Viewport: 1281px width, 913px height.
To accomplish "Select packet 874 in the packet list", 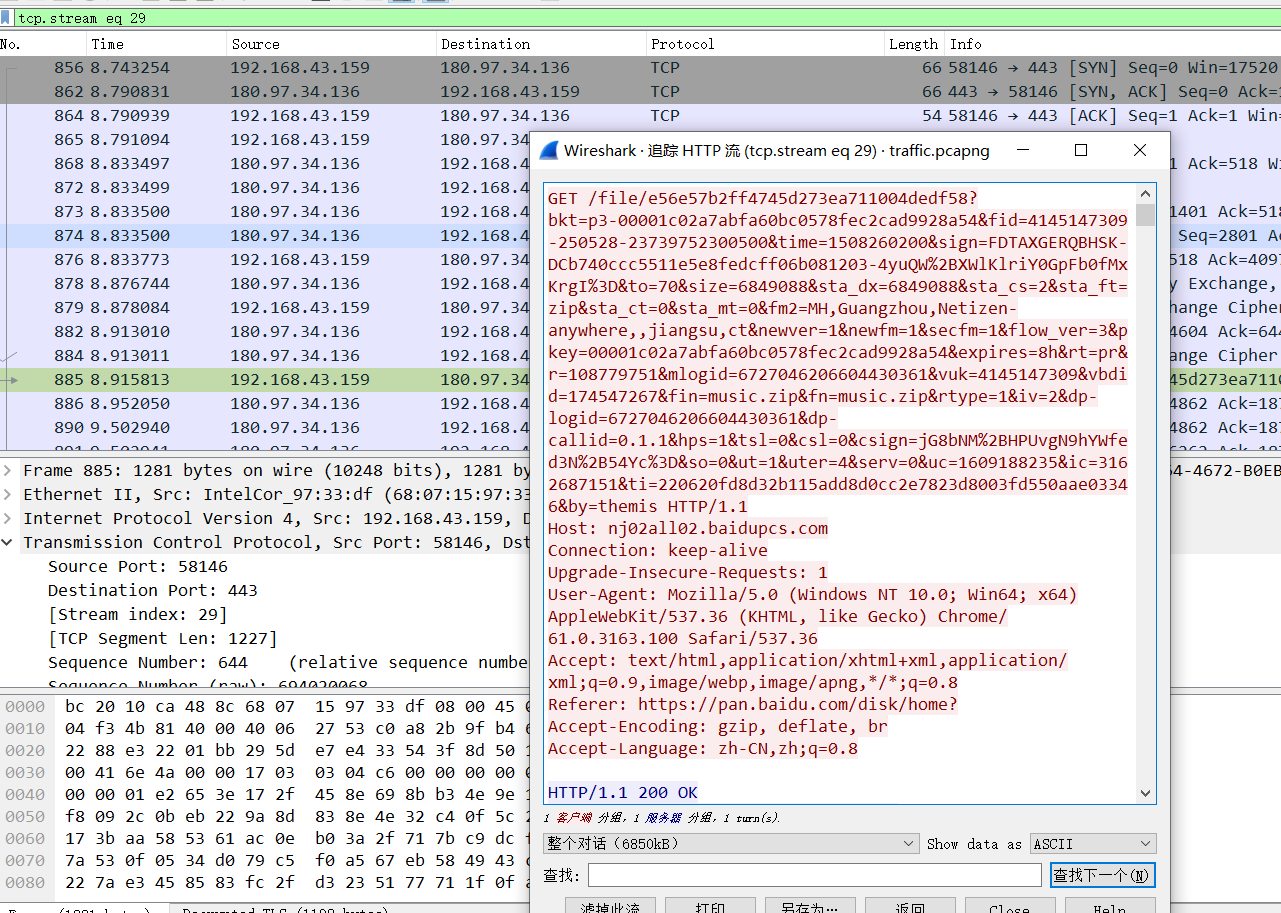I will pyautogui.click(x=265, y=236).
